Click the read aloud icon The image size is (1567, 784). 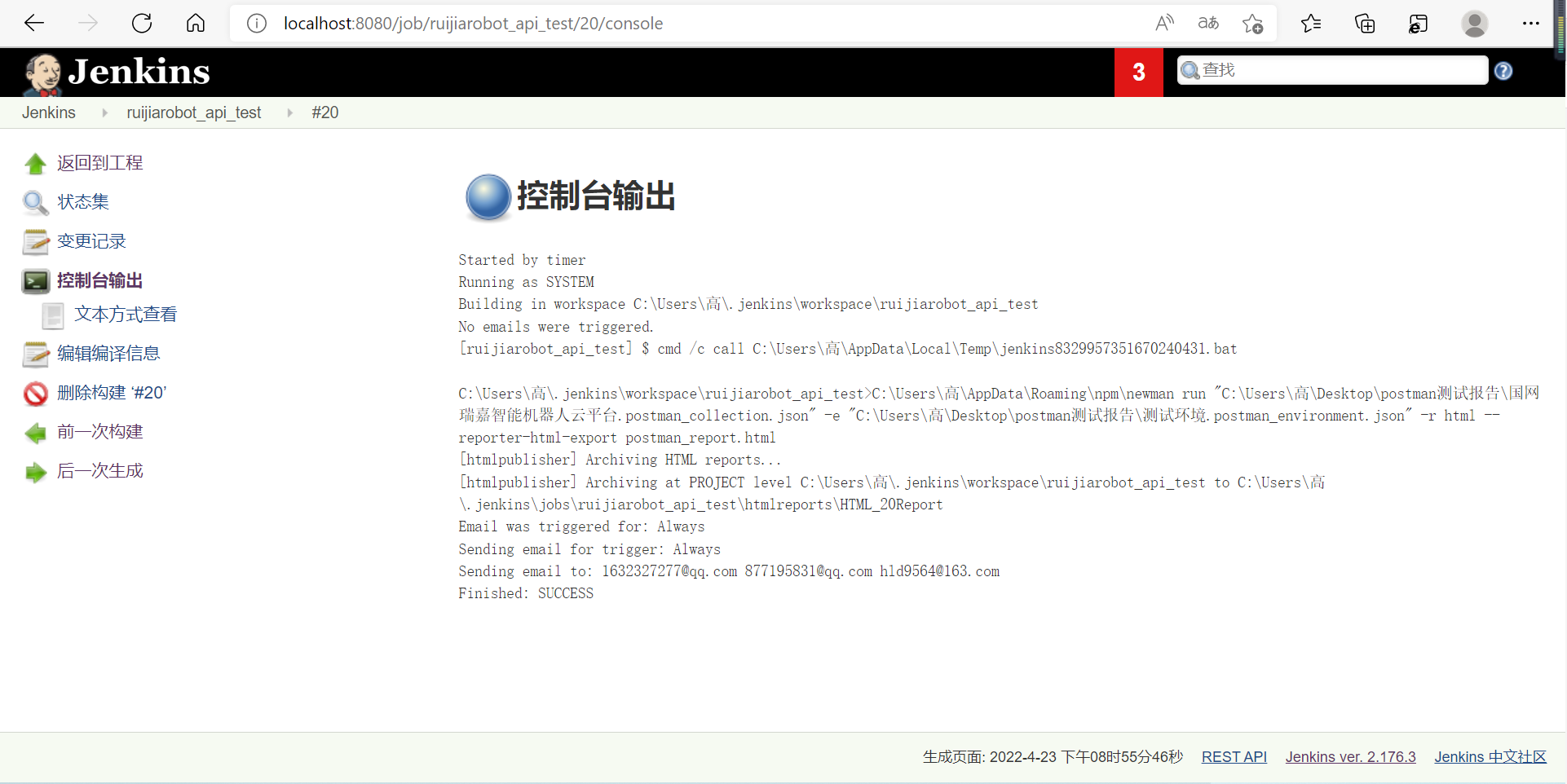tap(1164, 23)
